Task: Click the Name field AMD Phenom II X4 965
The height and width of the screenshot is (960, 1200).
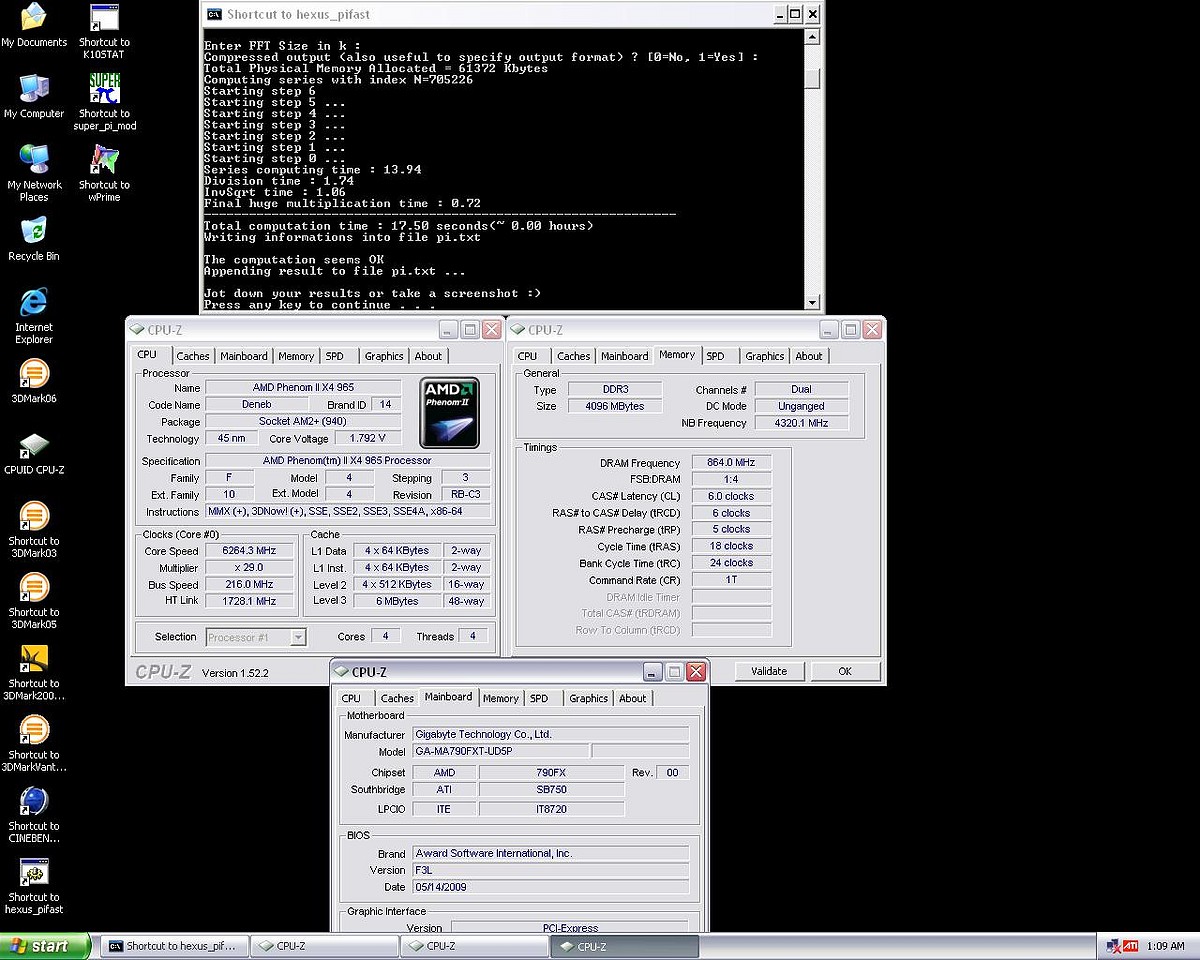Action: coord(303,387)
